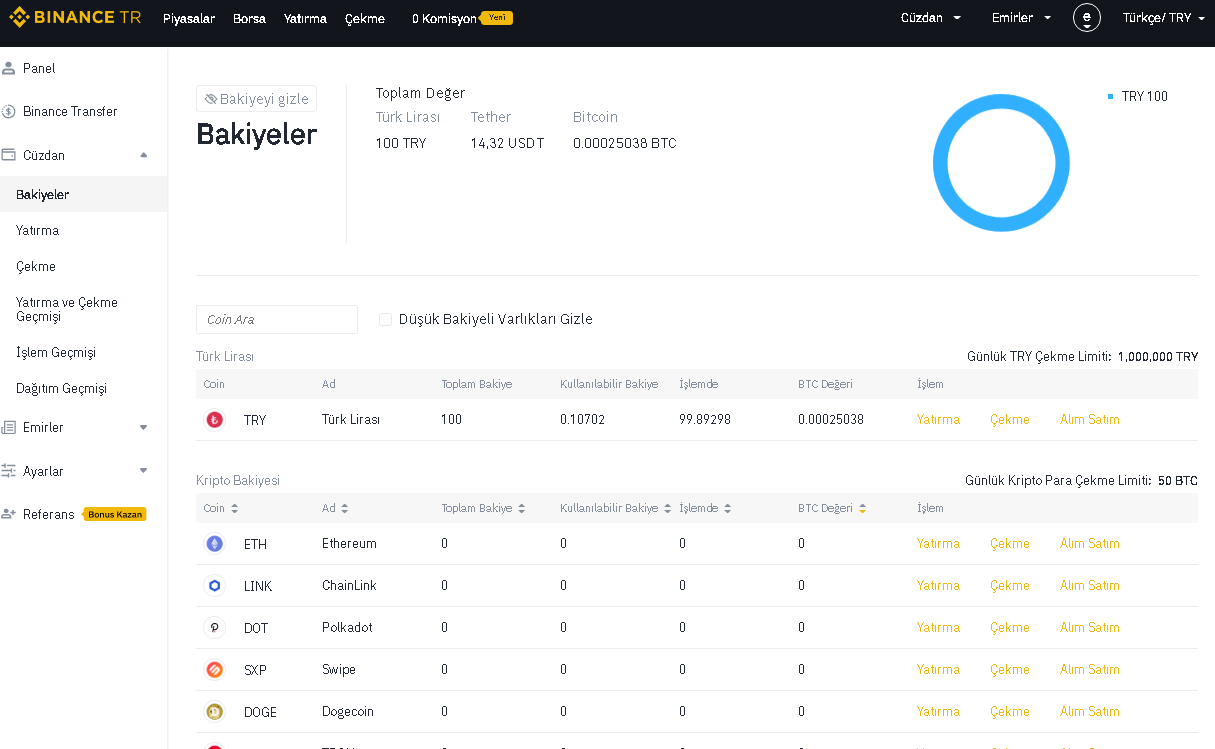The height and width of the screenshot is (749, 1215).
Task: Click the DOGE Dogecoin coin icon
Action: click(x=214, y=712)
